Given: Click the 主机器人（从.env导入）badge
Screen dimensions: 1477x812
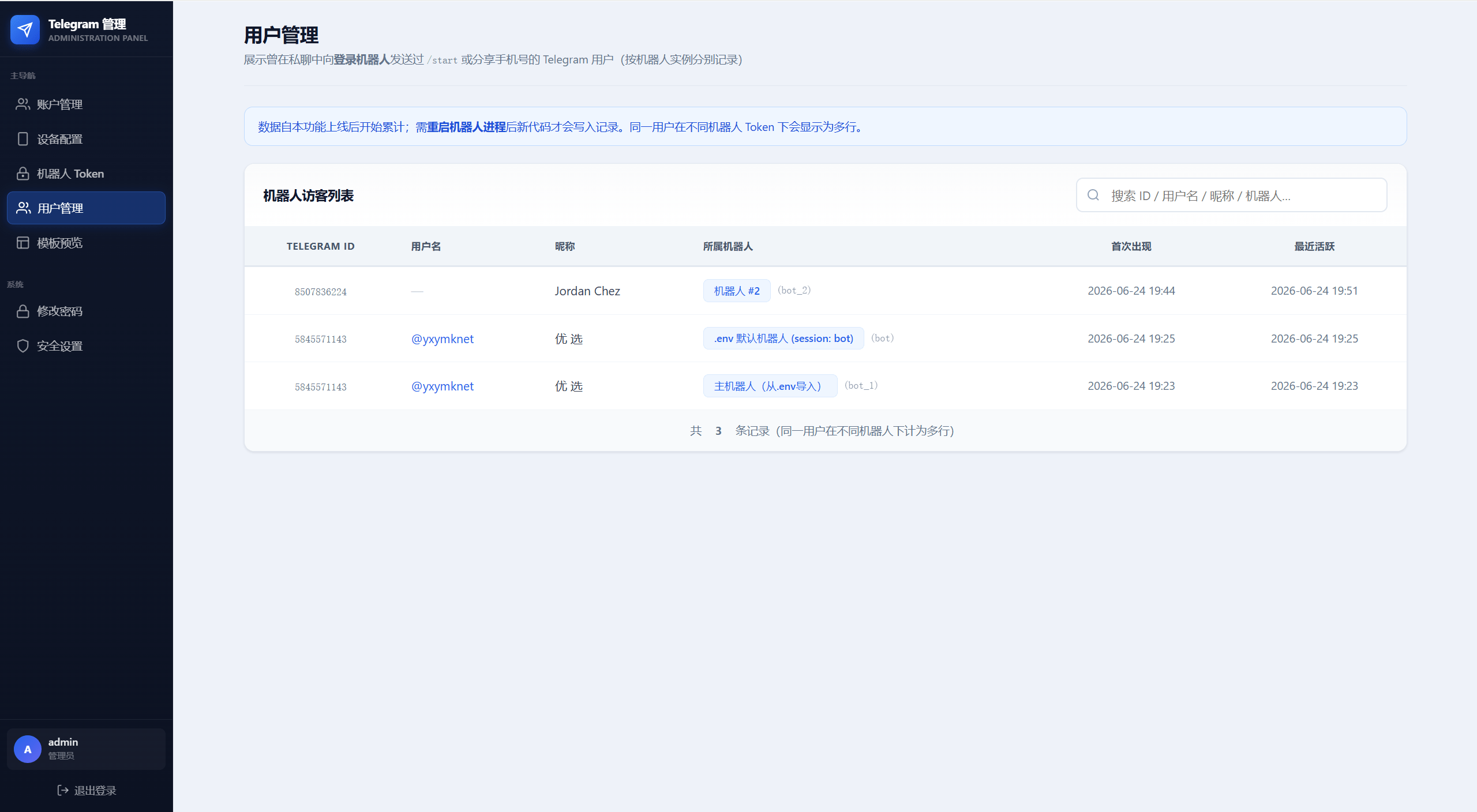Looking at the screenshot, I should click(770, 386).
